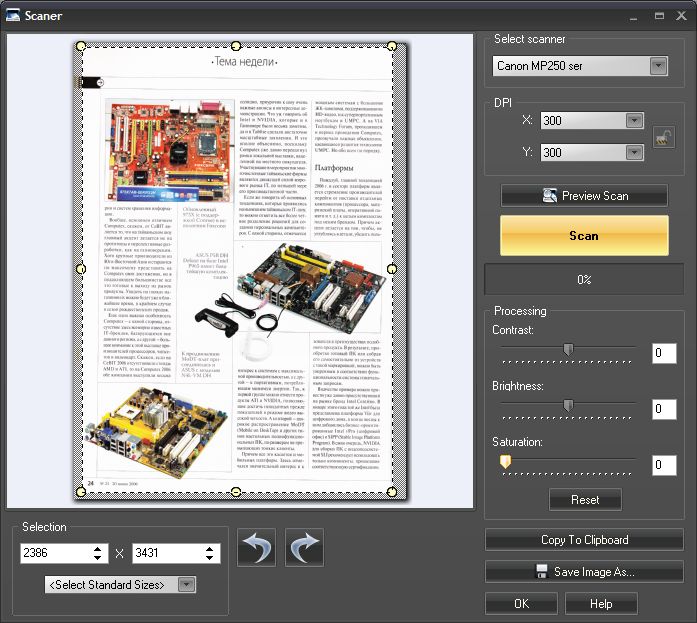Expand the Y DPI dropdown
Screen dimensions: 697x623
point(632,153)
